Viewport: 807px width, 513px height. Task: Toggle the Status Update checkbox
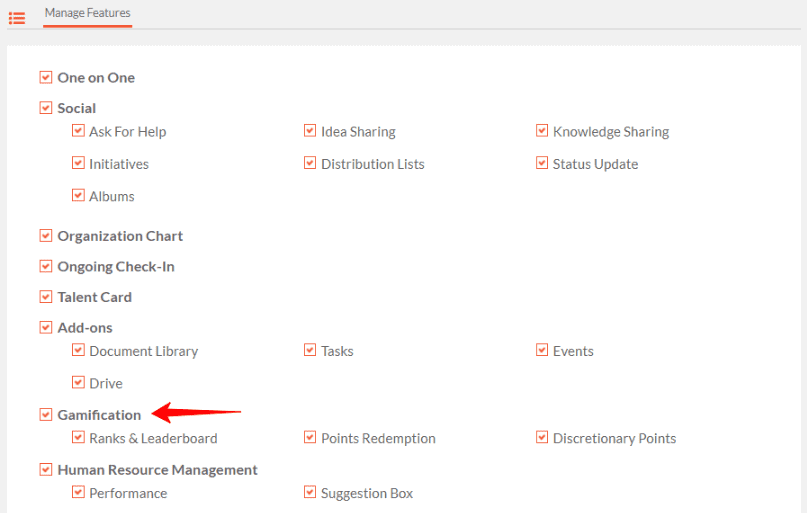click(x=542, y=163)
